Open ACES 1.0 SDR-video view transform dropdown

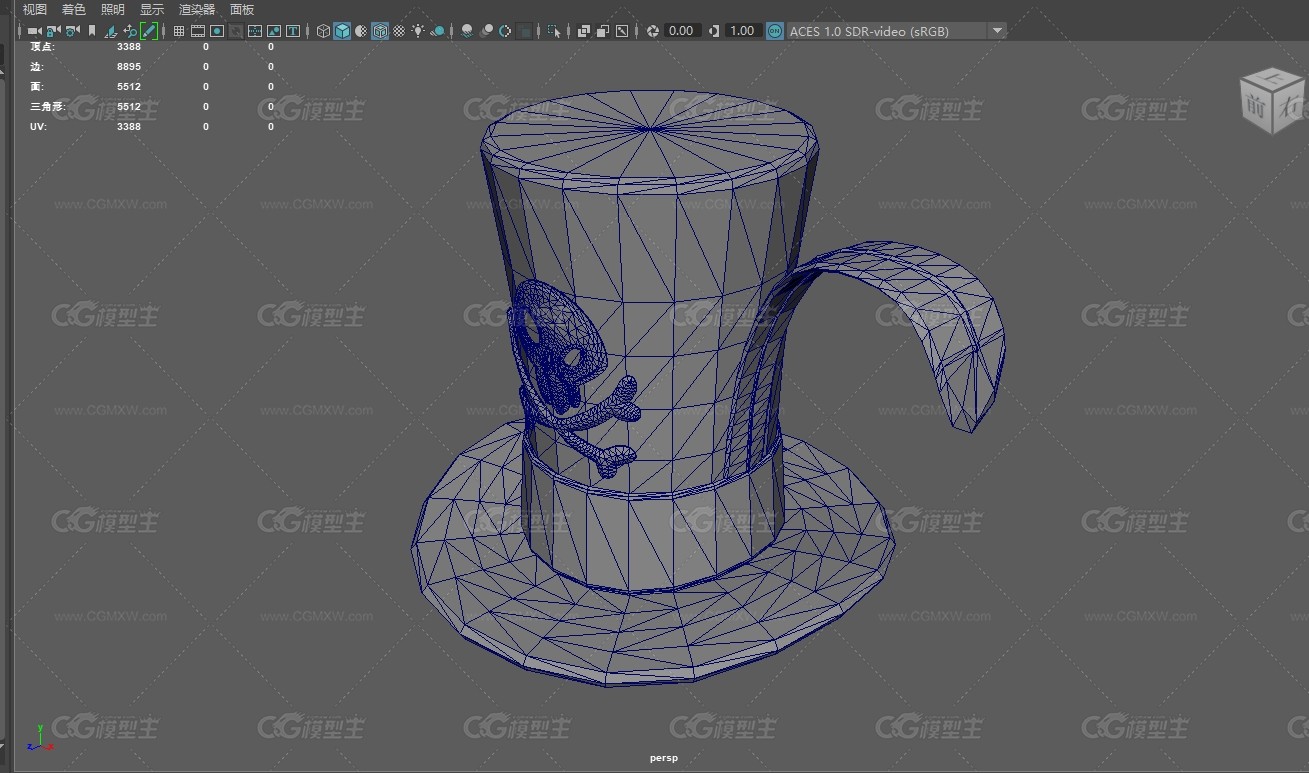896,31
